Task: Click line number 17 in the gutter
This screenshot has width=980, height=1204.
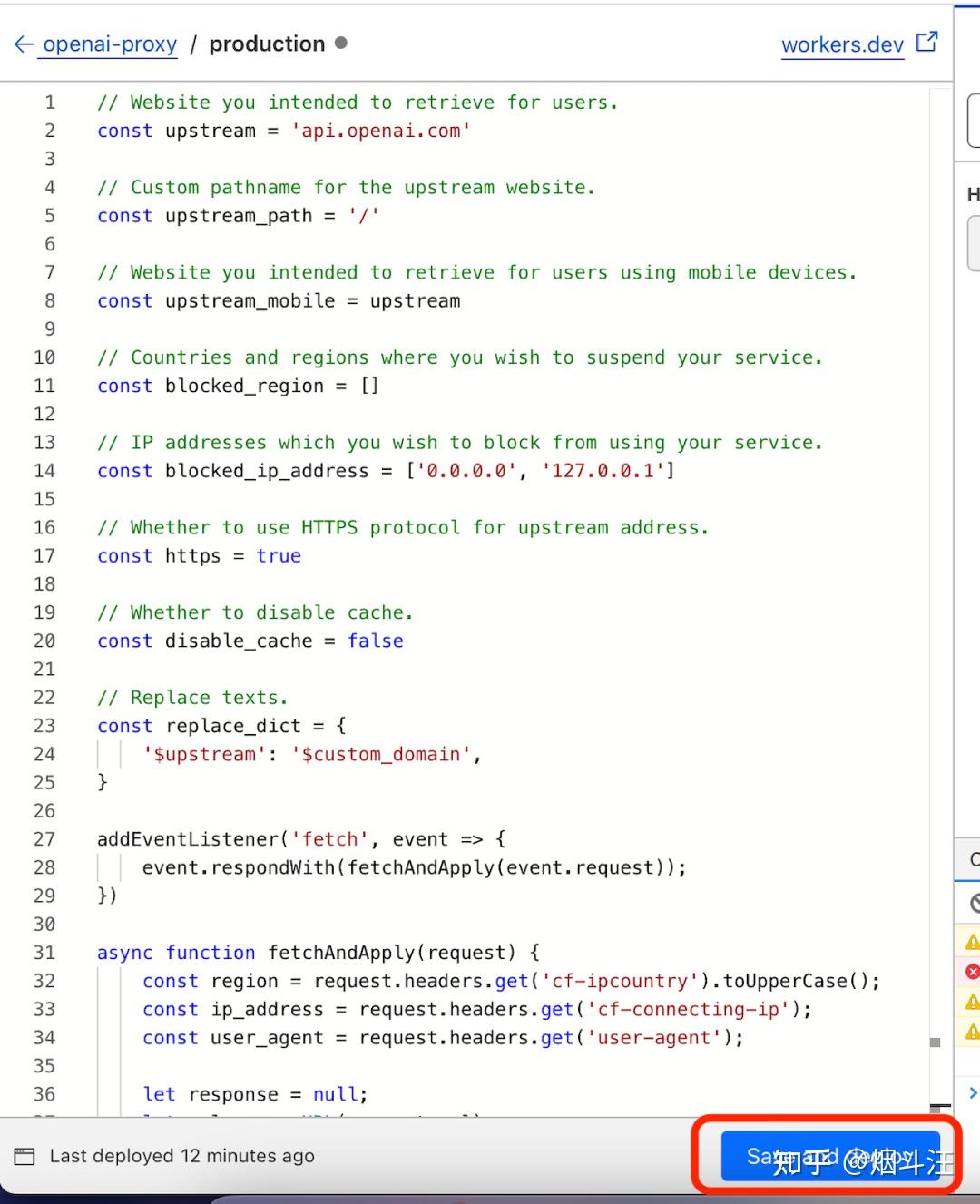Action: 44,555
